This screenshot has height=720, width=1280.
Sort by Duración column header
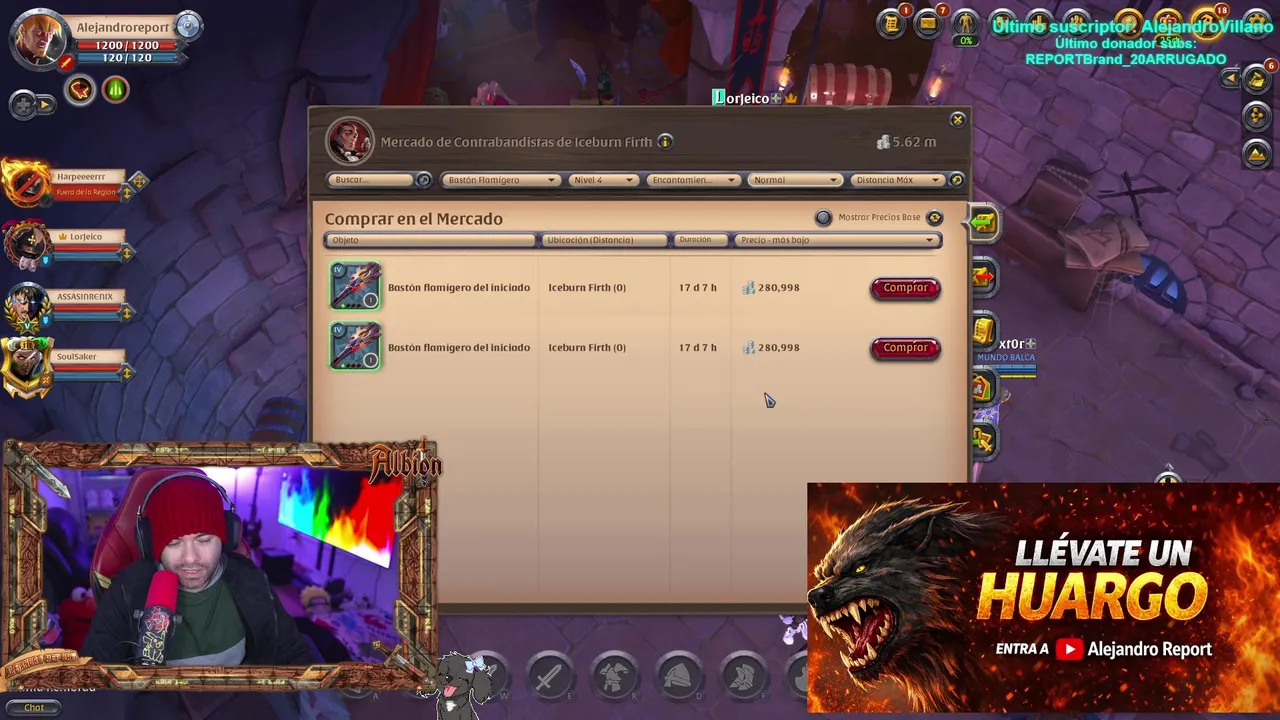pos(701,240)
